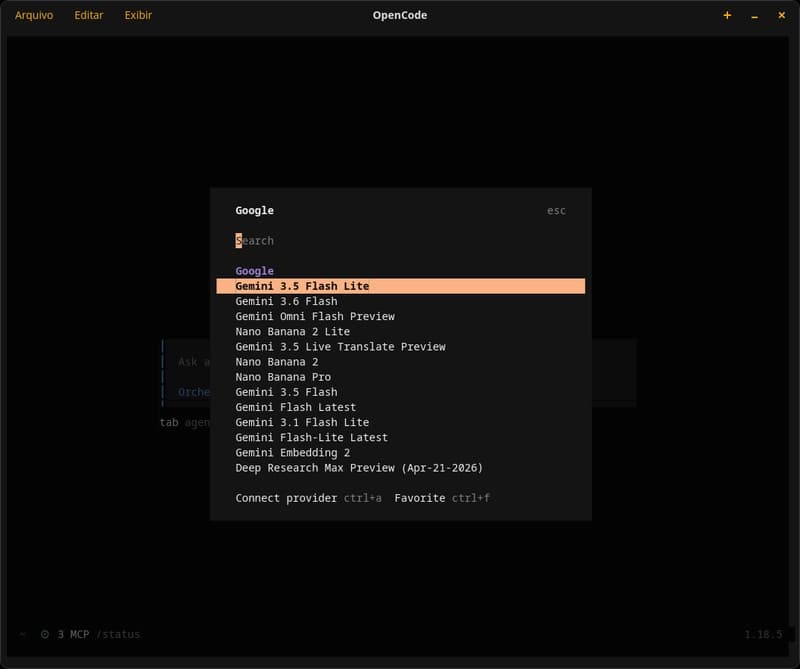The width and height of the screenshot is (800, 669).
Task: Click Favorite option in dialog footer
Action: (419, 498)
